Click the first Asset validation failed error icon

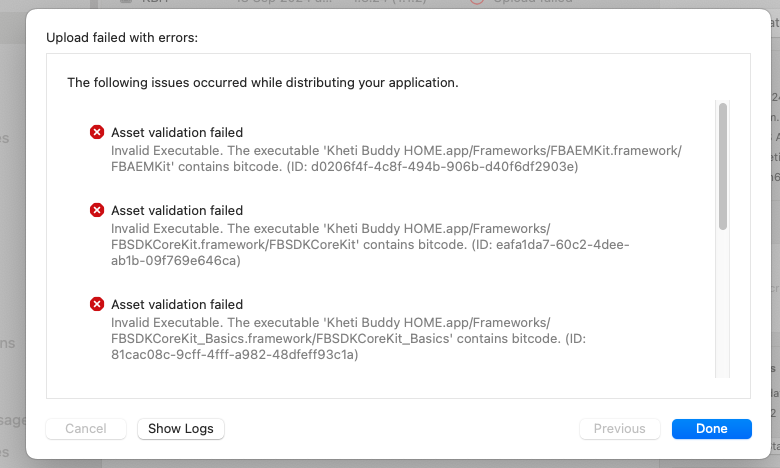[97, 132]
